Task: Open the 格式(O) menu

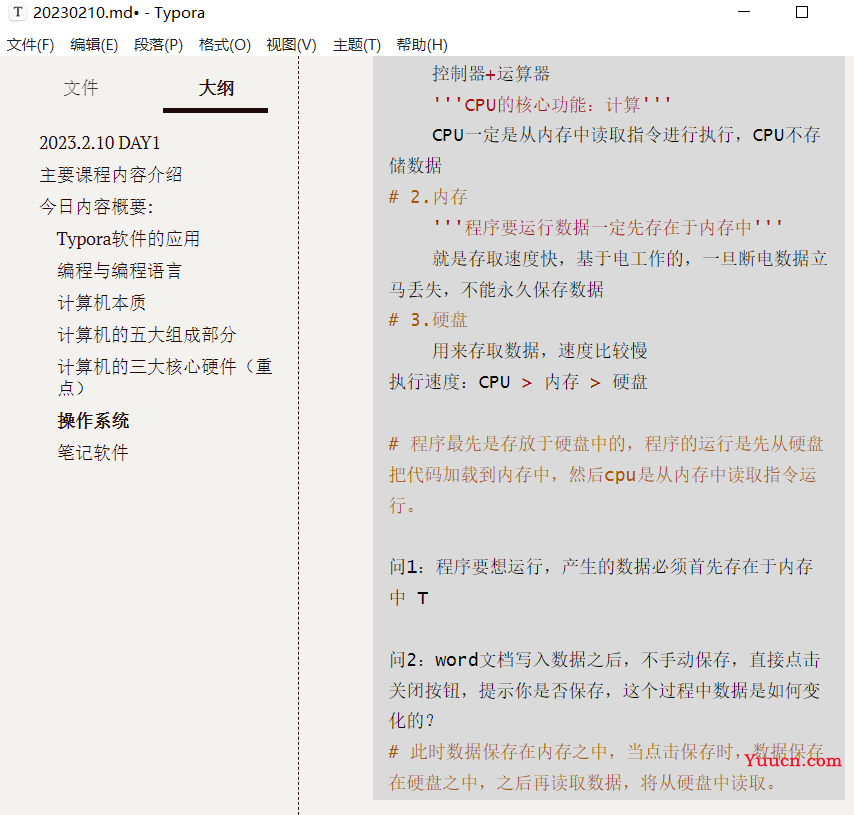Action: [x=225, y=45]
